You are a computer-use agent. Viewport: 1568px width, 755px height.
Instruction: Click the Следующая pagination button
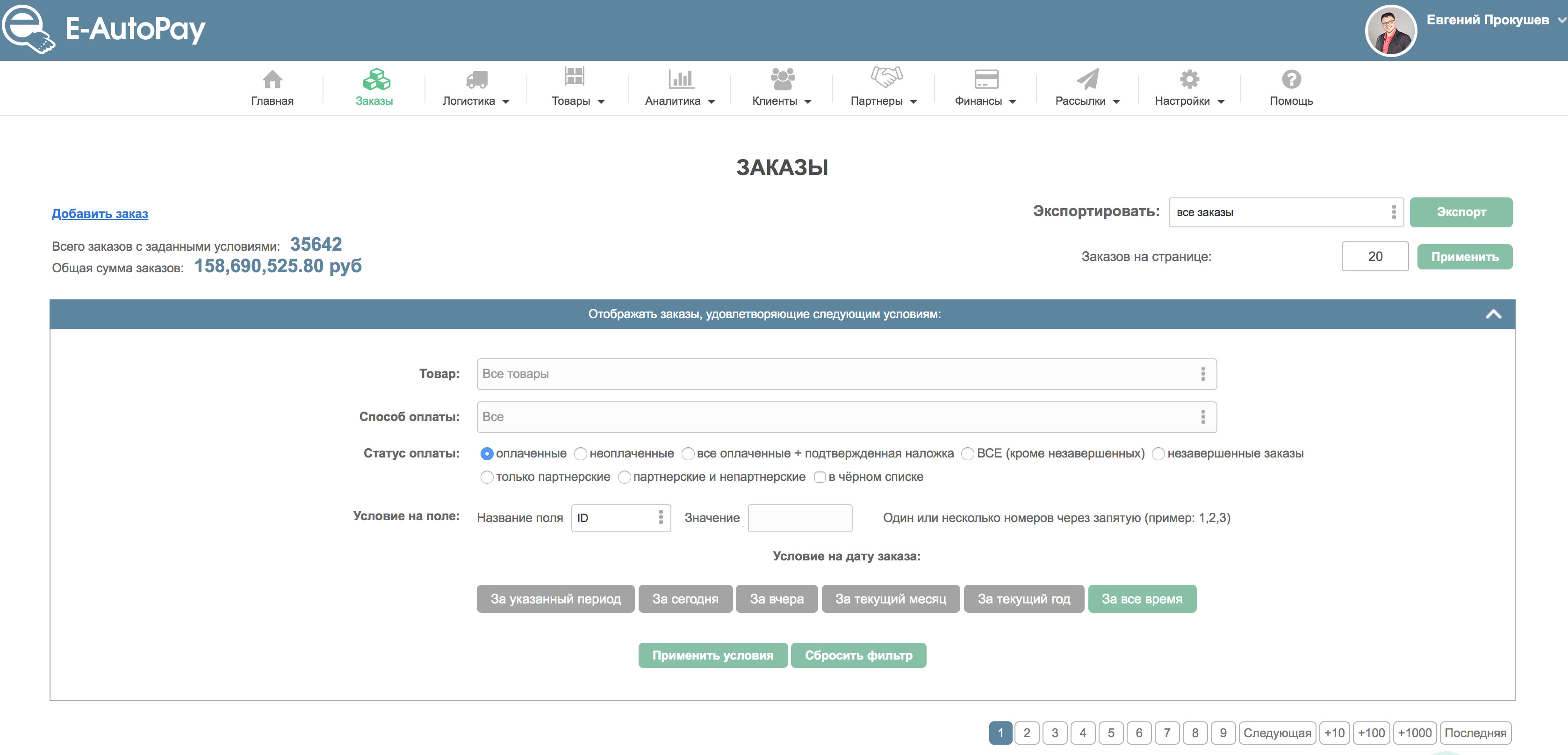tap(1277, 733)
